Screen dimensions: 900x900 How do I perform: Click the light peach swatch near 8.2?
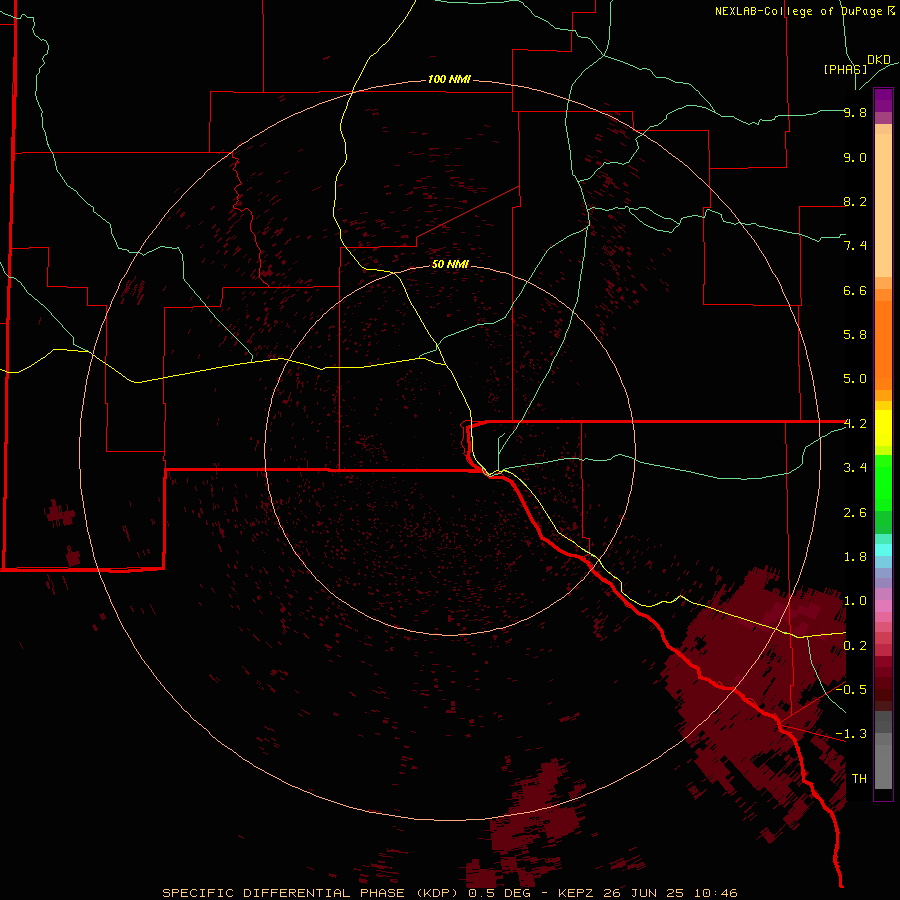click(883, 205)
